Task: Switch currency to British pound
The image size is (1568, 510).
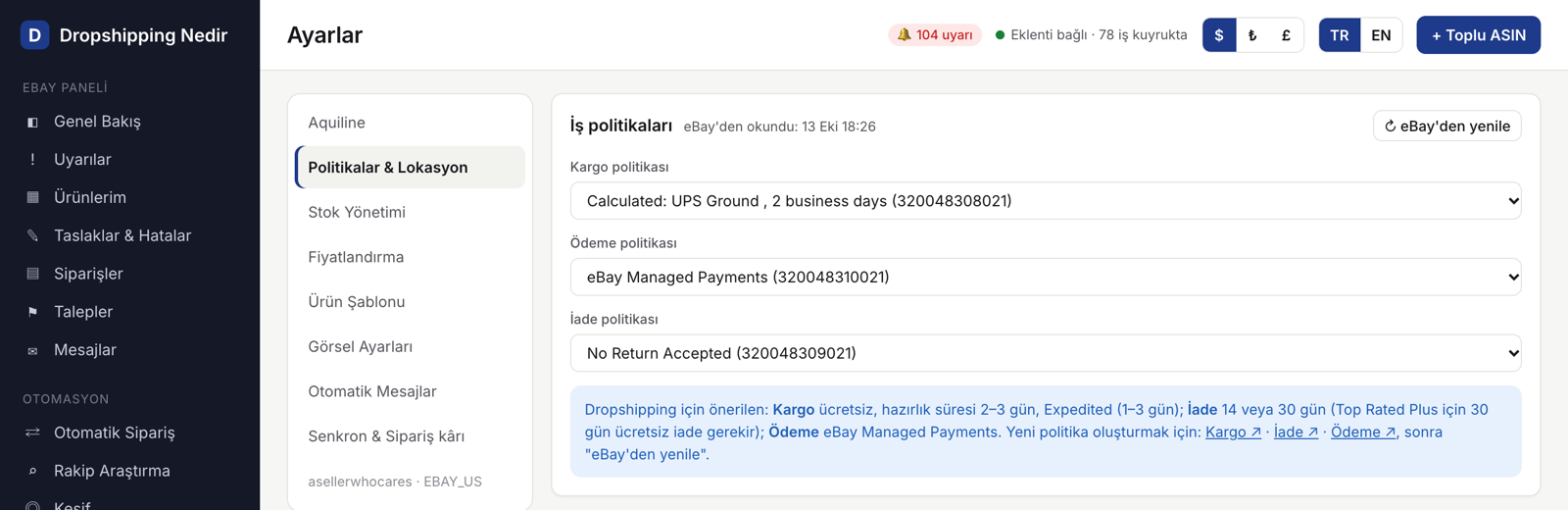Action: tap(1286, 35)
